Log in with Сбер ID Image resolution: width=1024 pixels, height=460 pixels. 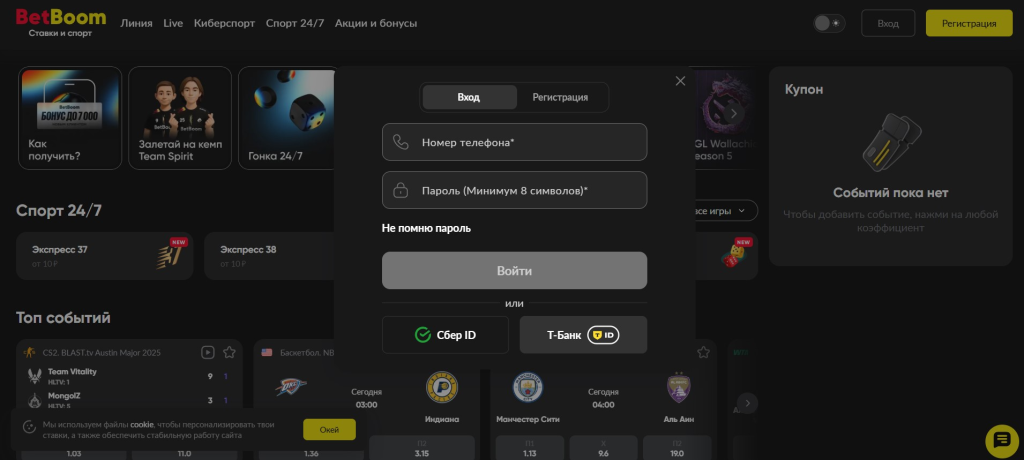click(445, 335)
